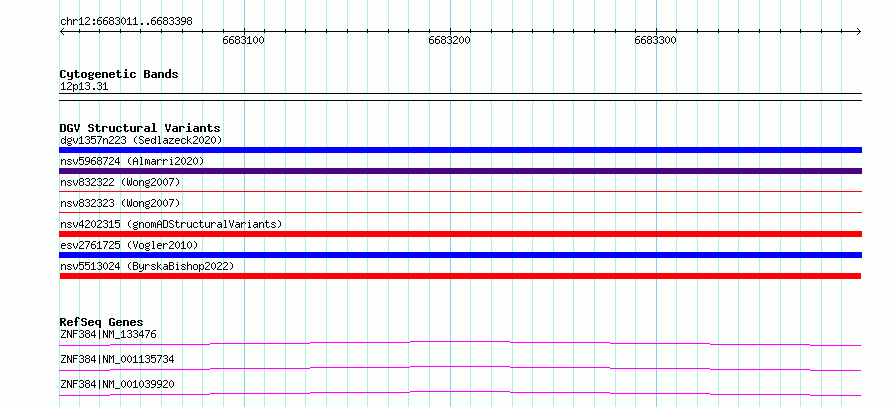Select the Cytogenetic Bands track title

pyautogui.click(x=119, y=74)
